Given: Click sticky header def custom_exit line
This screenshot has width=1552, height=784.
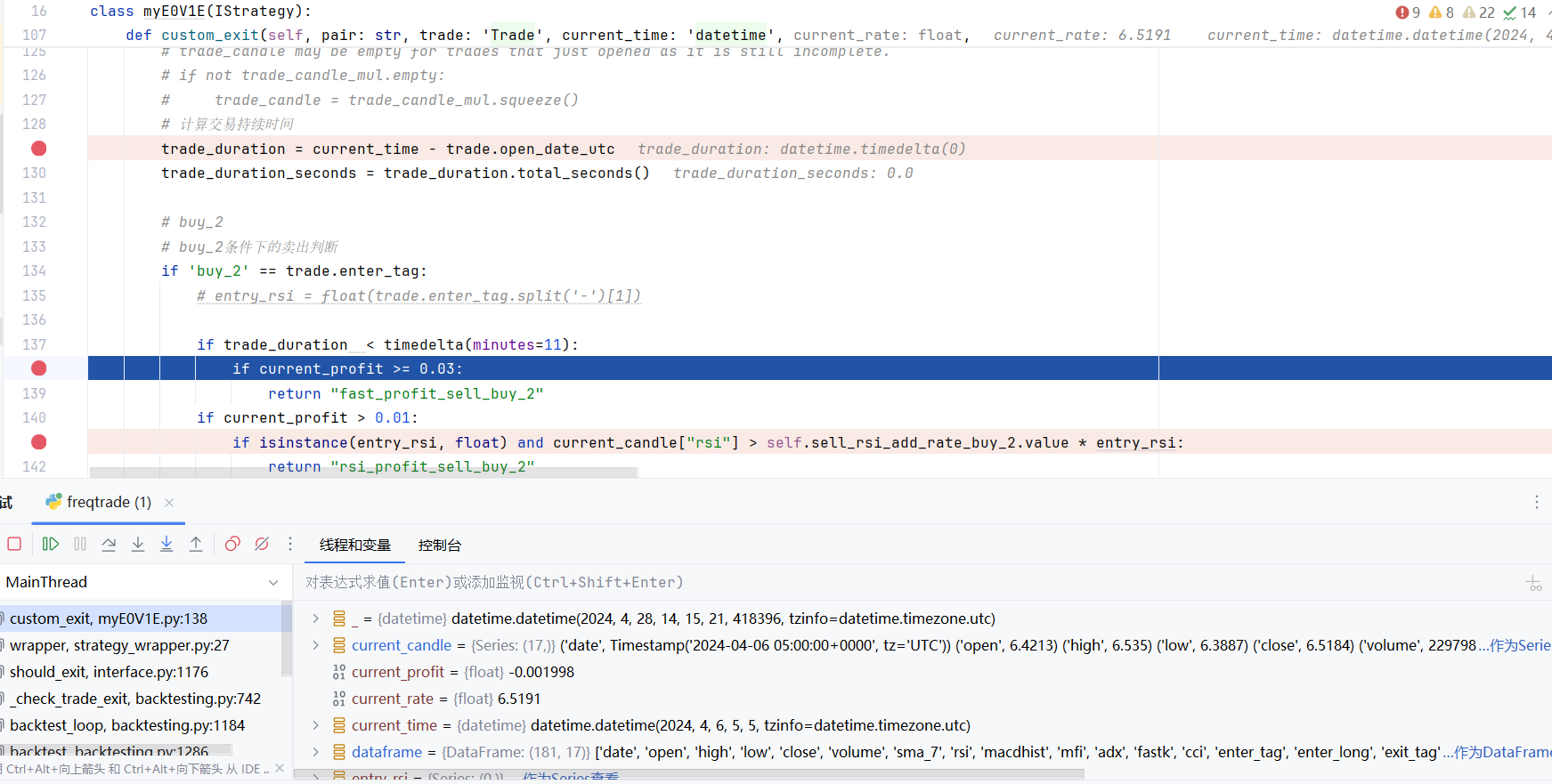Looking at the screenshot, I should click(x=548, y=35).
